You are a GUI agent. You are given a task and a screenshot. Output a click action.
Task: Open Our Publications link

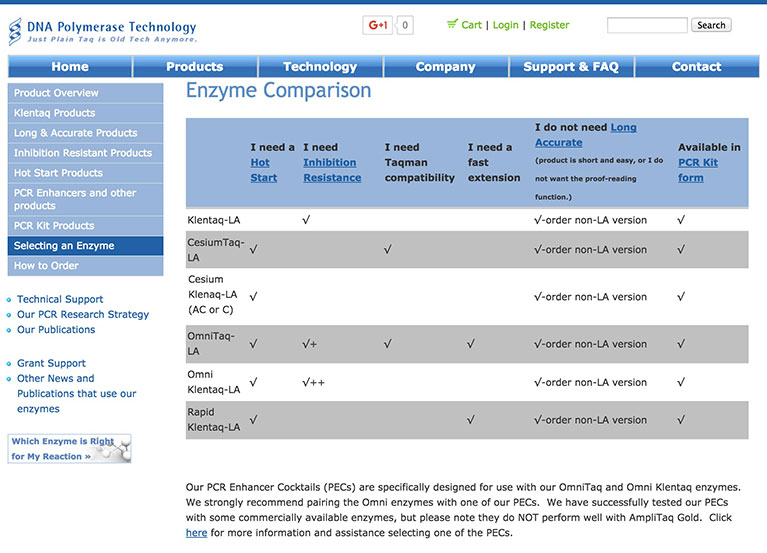point(56,330)
